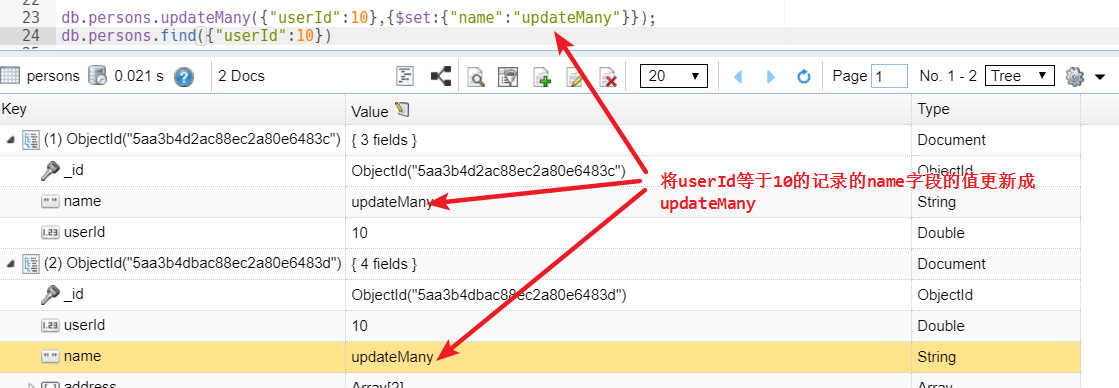Refresh the query results
This screenshot has height=388, width=1119.
pyautogui.click(x=804, y=76)
